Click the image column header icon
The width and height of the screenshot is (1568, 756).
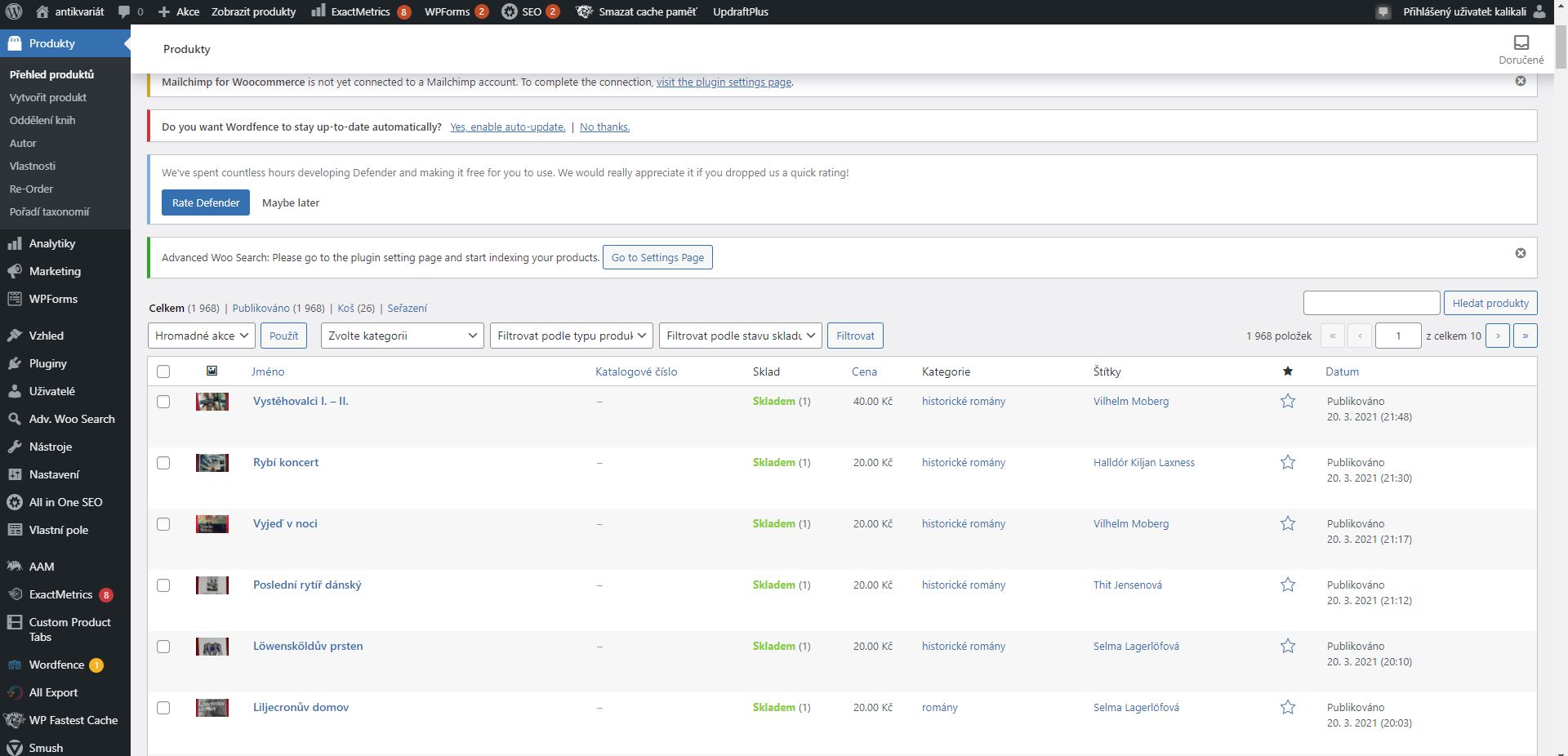point(212,371)
